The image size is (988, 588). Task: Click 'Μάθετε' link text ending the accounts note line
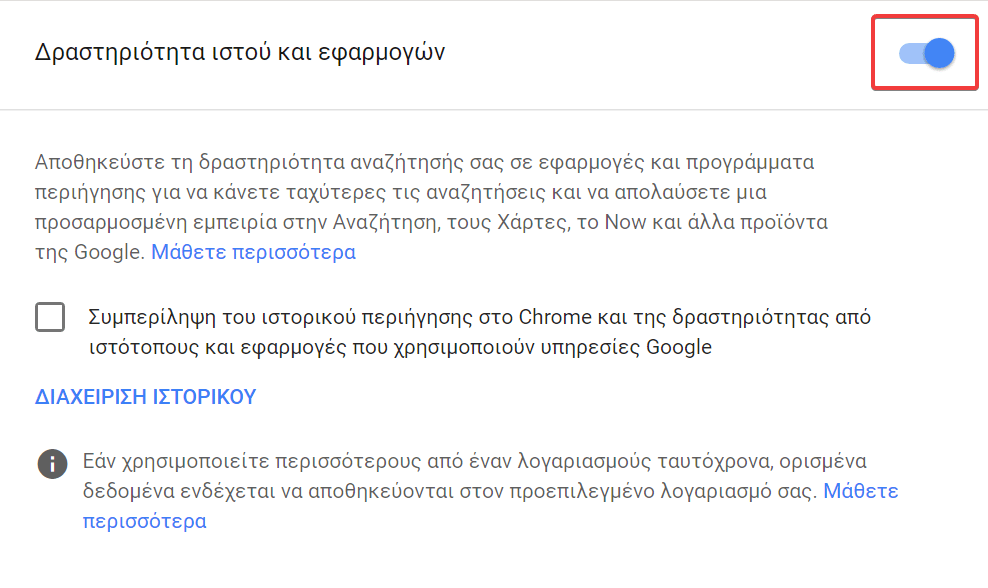pyautogui.click(x=861, y=491)
